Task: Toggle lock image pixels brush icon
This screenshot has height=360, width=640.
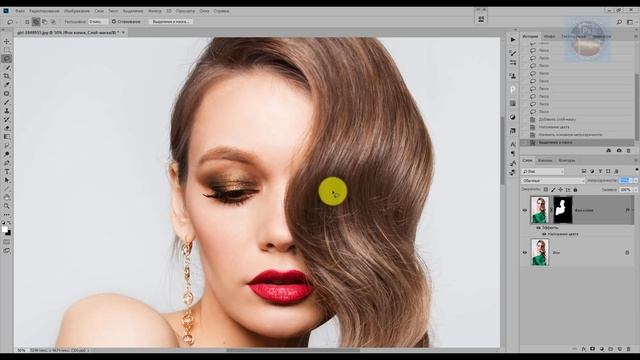Action: [553, 190]
